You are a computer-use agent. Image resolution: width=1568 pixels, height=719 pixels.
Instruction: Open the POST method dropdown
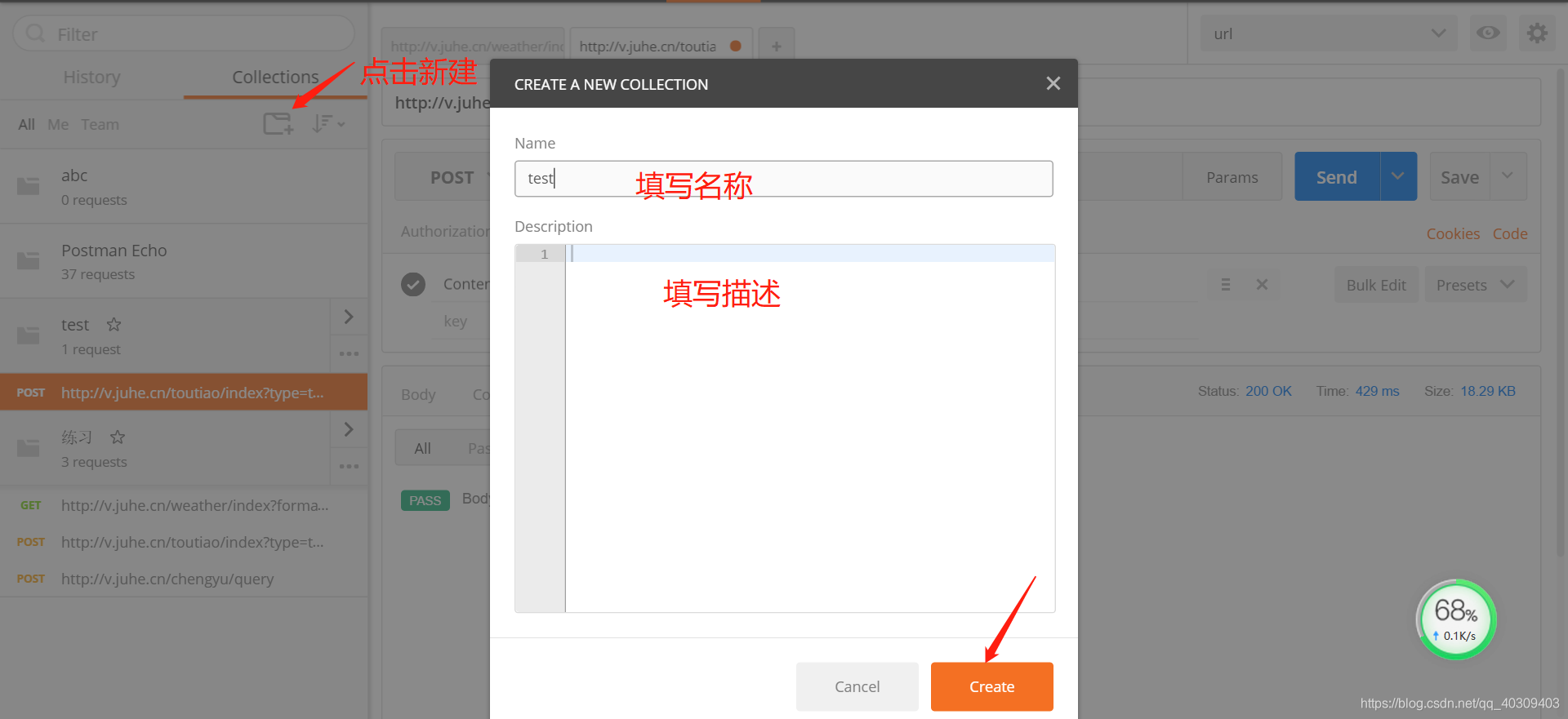[444, 177]
